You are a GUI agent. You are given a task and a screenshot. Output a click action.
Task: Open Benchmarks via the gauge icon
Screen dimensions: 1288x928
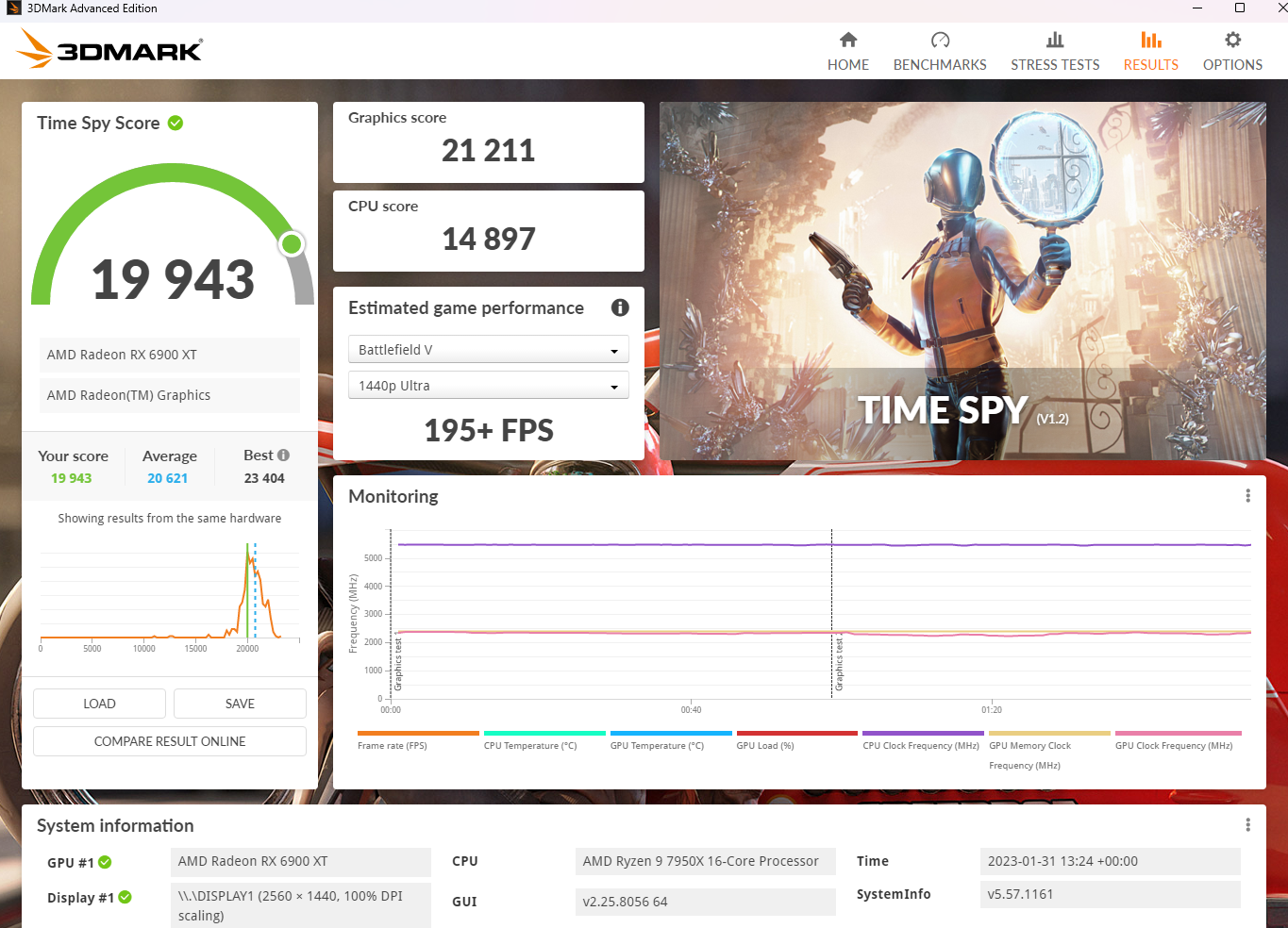click(x=940, y=40)
